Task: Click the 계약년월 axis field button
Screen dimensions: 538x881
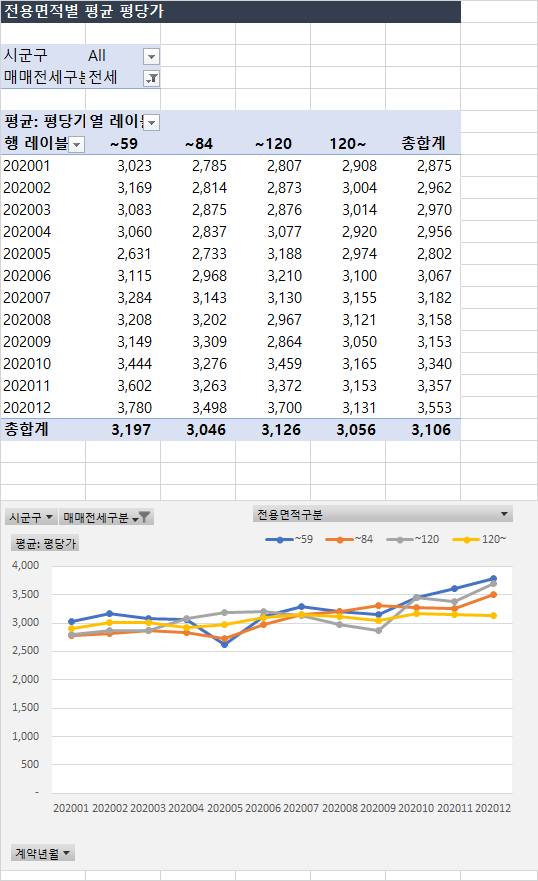Action: click(42, 853)
